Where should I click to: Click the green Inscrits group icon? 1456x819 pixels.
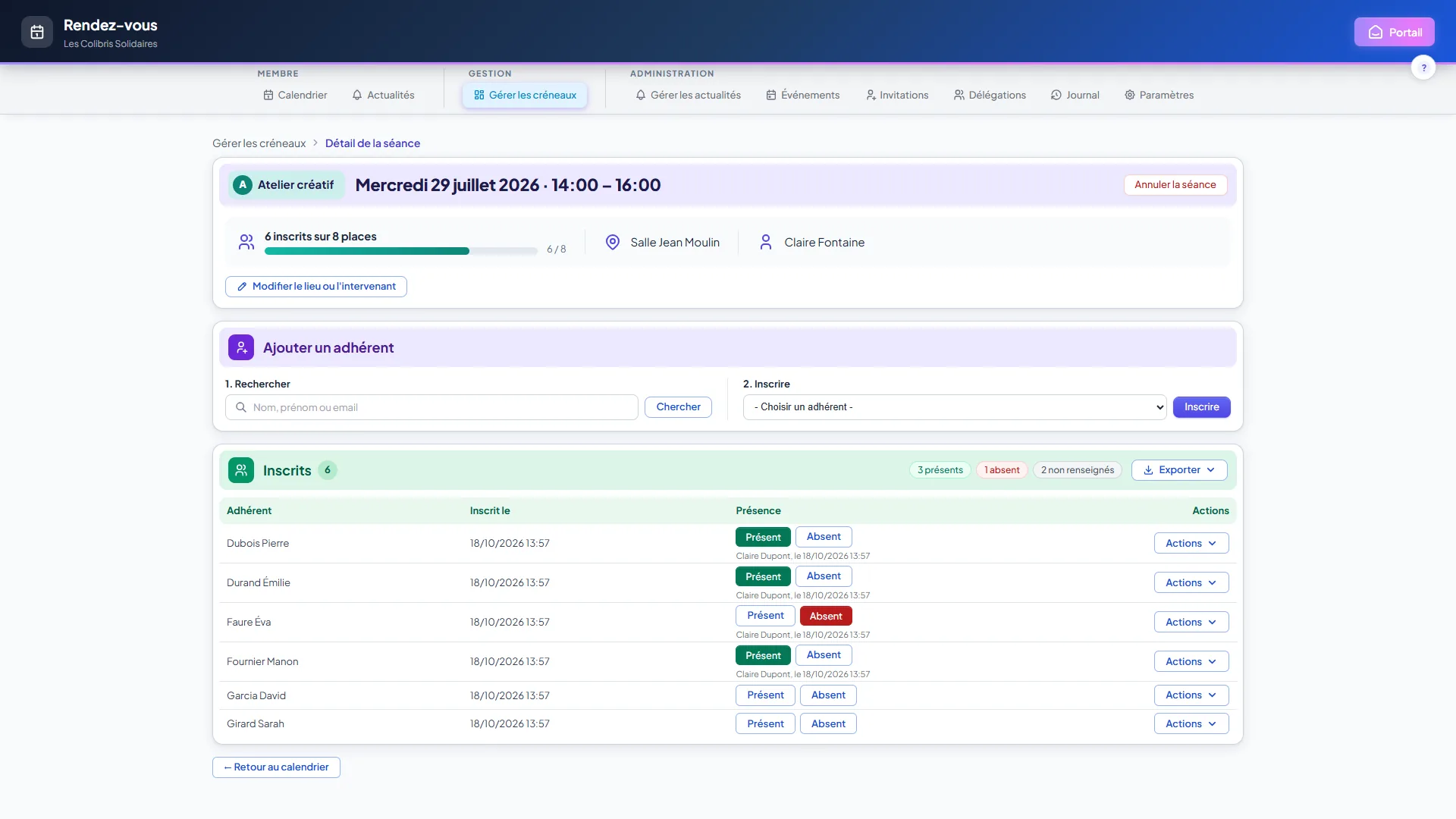click(x=241, y=470)
